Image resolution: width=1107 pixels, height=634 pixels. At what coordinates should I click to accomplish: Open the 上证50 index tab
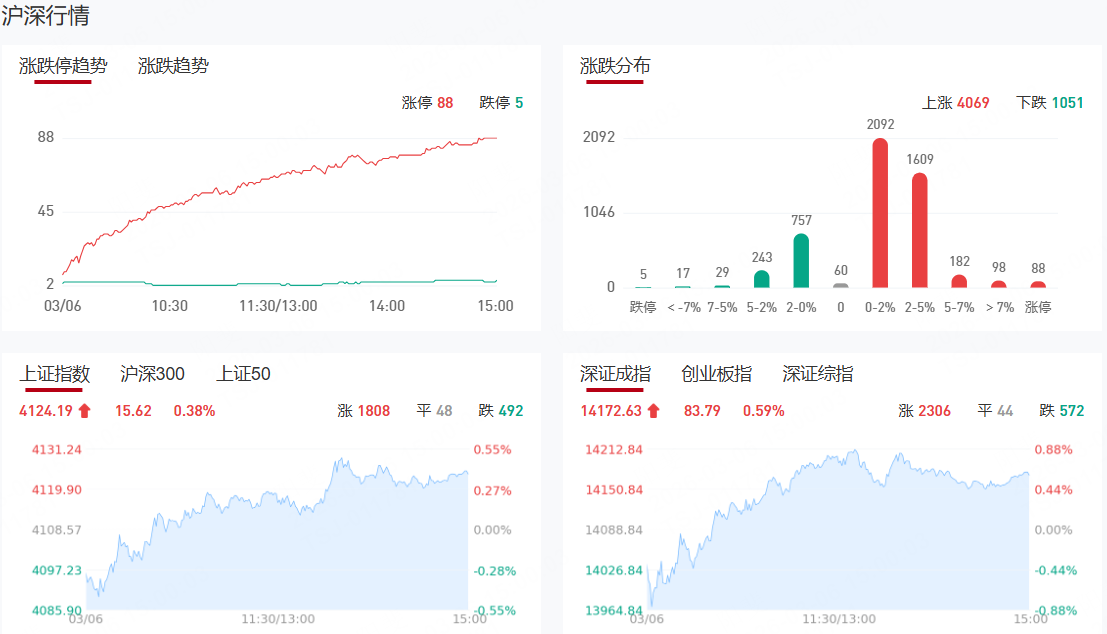pyautogui.click(x=243, y=374)
